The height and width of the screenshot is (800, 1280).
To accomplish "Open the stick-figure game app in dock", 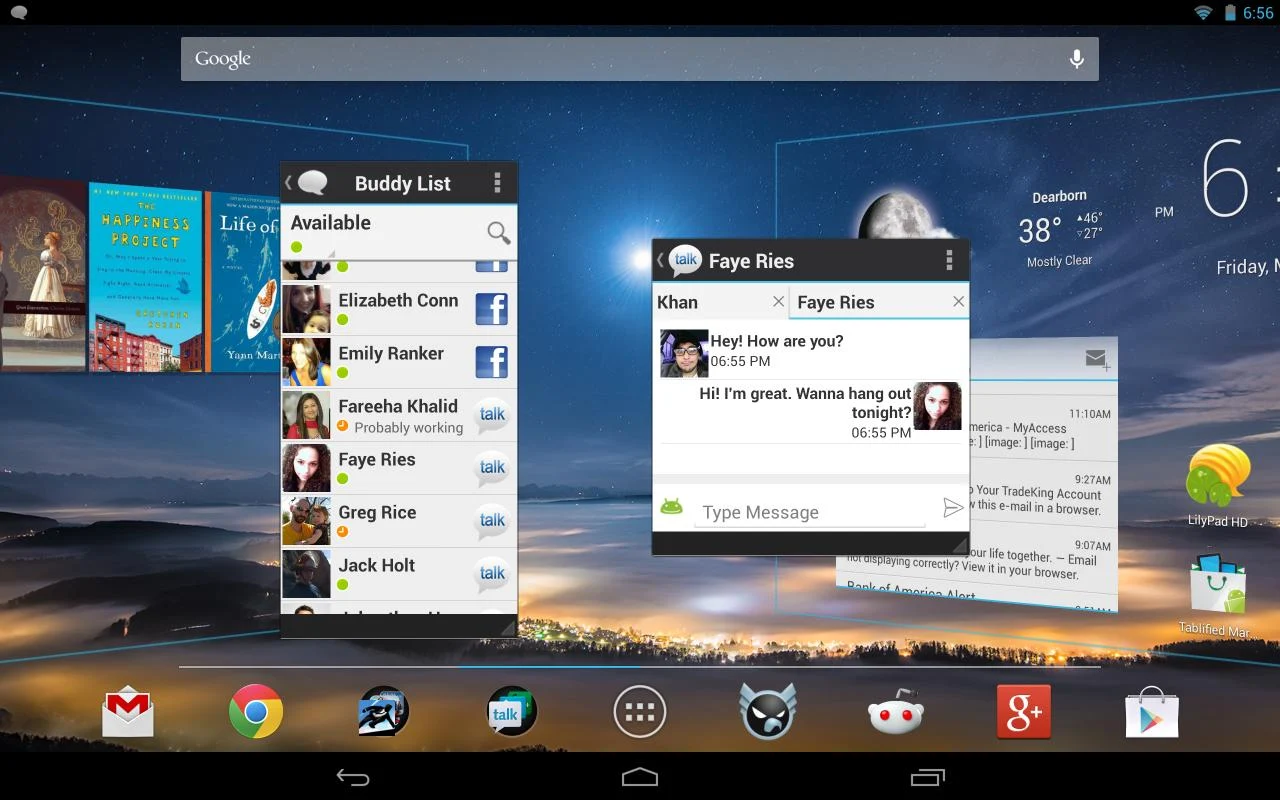I will 384,712.
